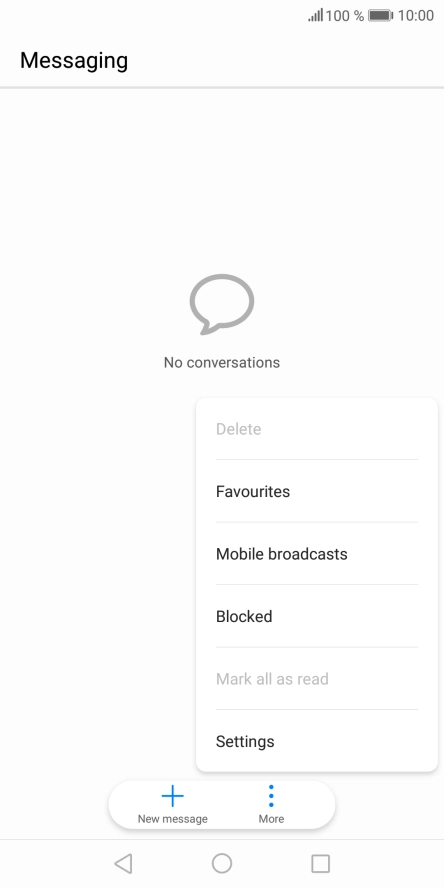The height and width of the screenshot is (888, 444).
Task: Open Settings from the popup menu
Action: [317, 741]
